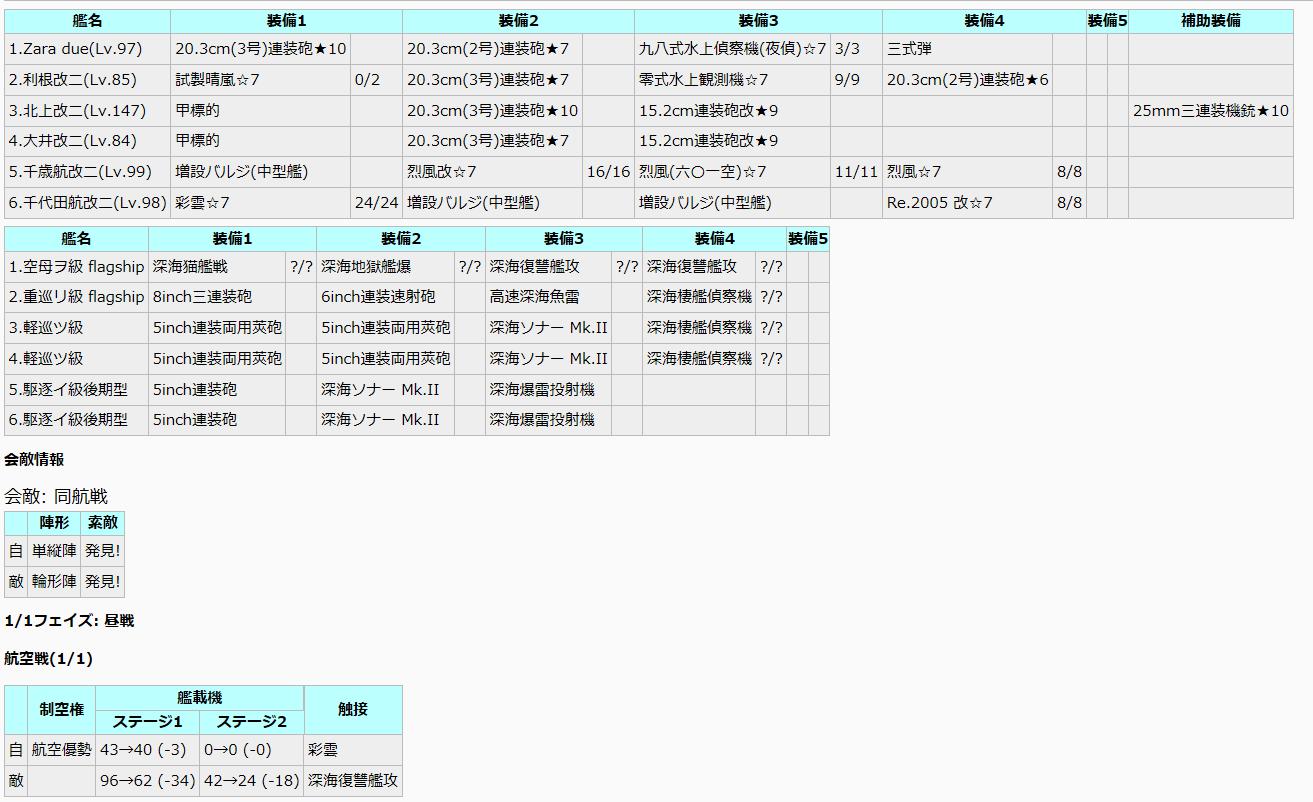The image size is (1313, 802).
Task: Click 高速深海魚雷 cell
Action: [x=548, y=297]
